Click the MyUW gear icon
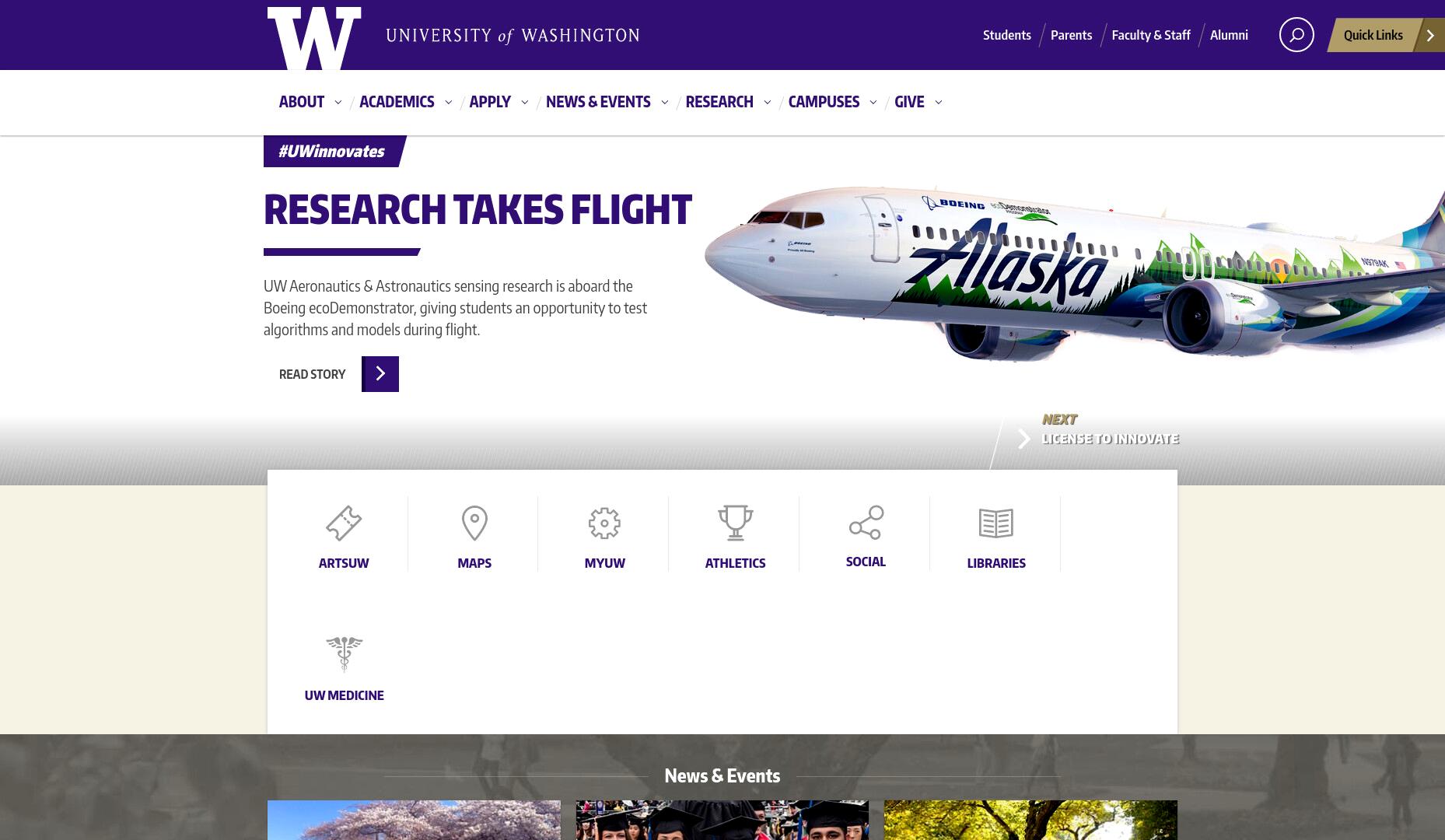The height and width of the screenshot is (840, 1445). coord(604,523)
